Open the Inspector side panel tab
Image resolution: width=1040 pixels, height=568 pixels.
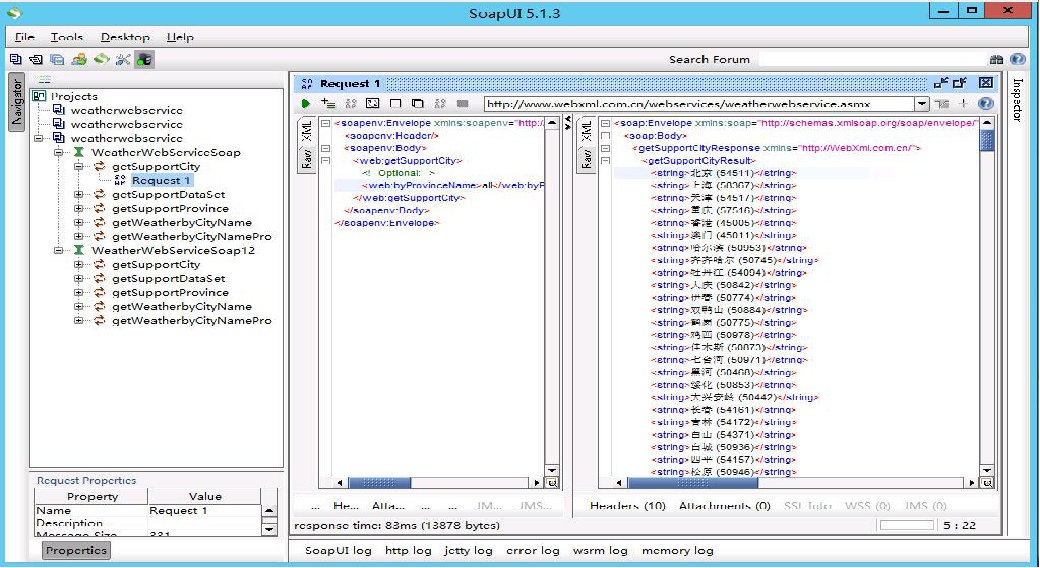pyautogui.click(x=1017, y=100)
